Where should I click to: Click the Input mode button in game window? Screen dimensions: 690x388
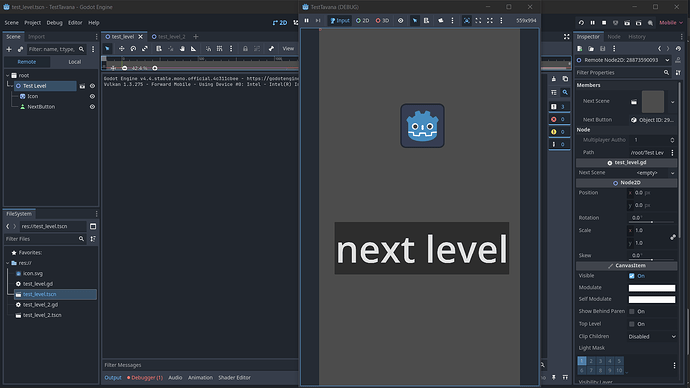[x=340, y=20]
